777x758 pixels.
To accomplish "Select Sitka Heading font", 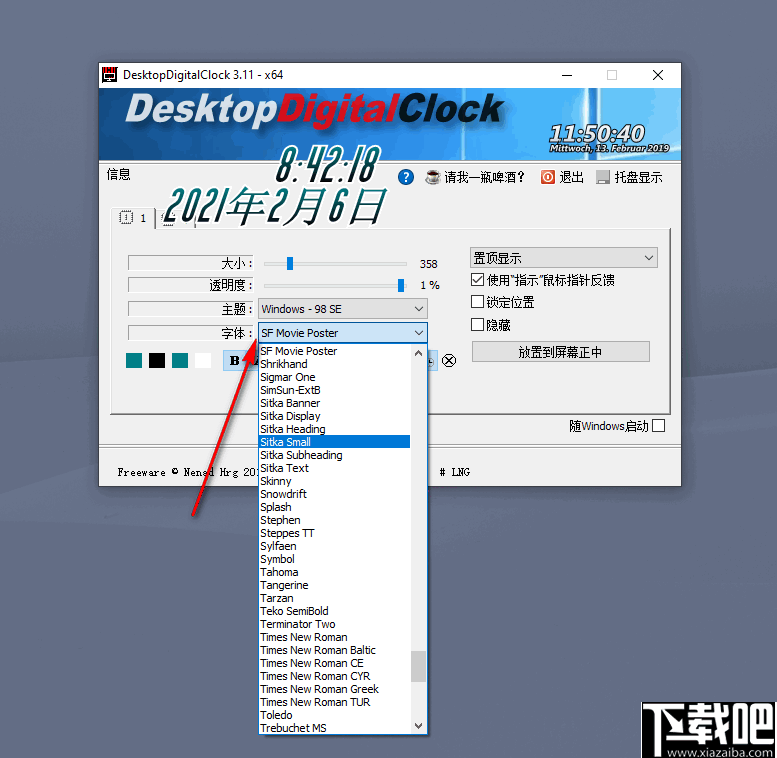I will tap(334, 429).
